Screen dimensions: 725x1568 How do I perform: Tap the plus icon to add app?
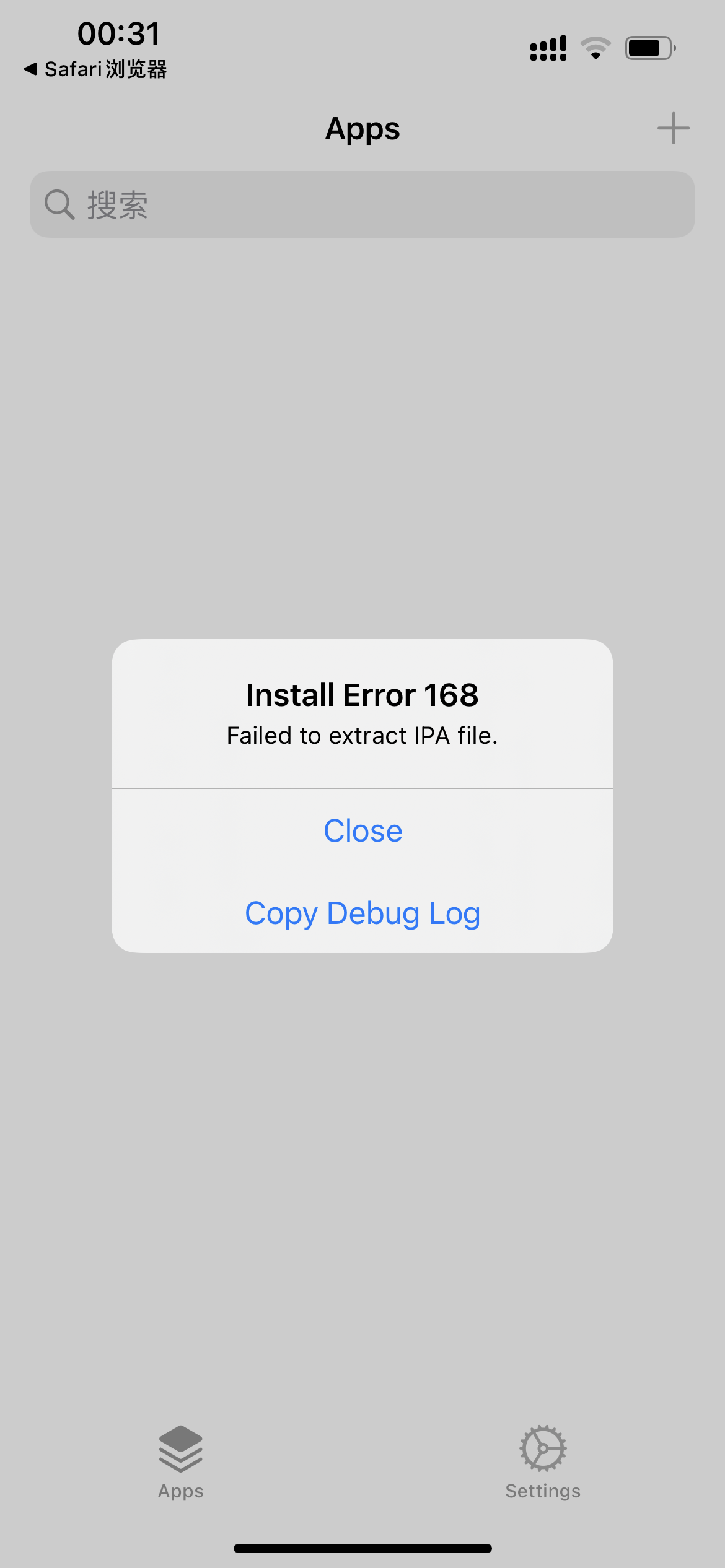tap(673, 128)
